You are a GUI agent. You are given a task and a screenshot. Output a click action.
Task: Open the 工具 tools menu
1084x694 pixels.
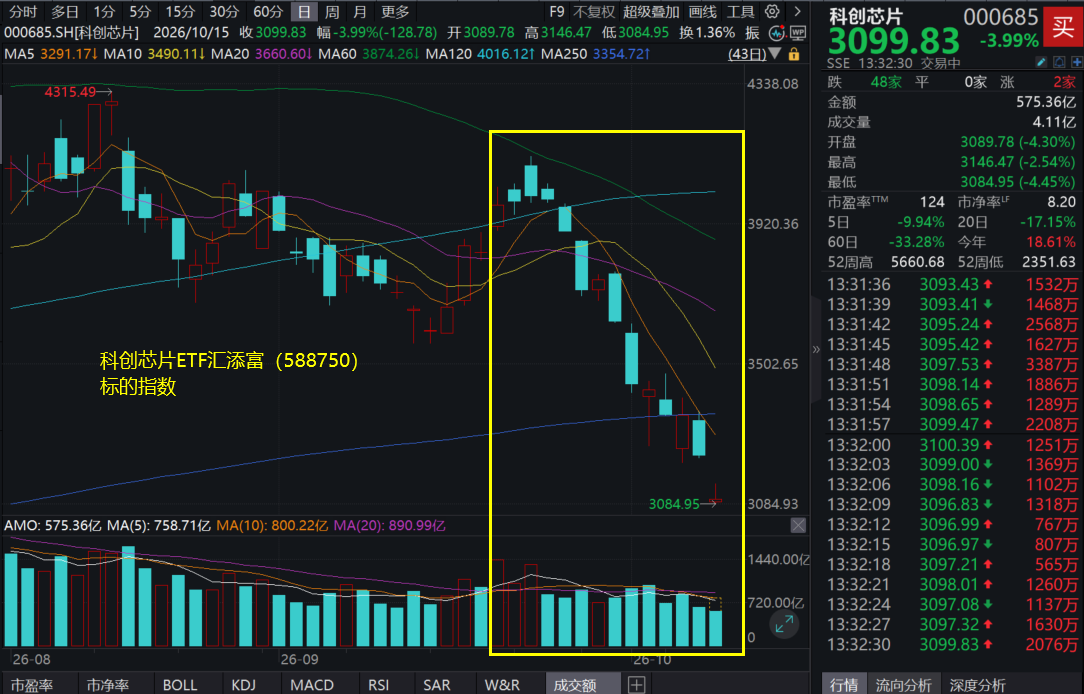pyautogui.click(x=740, y=12)
